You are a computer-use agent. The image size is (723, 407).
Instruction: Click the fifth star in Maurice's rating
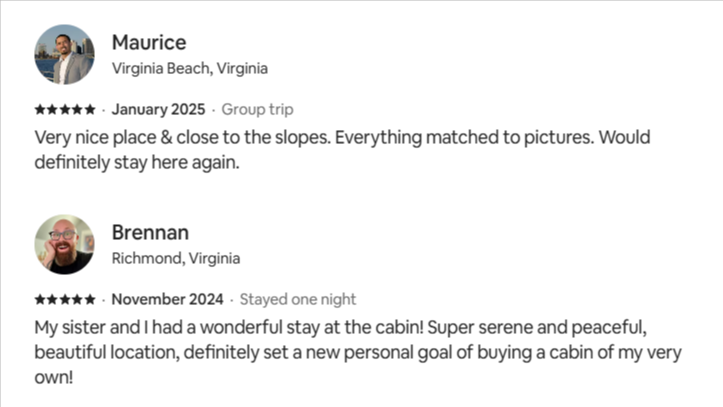click(91, 109)
